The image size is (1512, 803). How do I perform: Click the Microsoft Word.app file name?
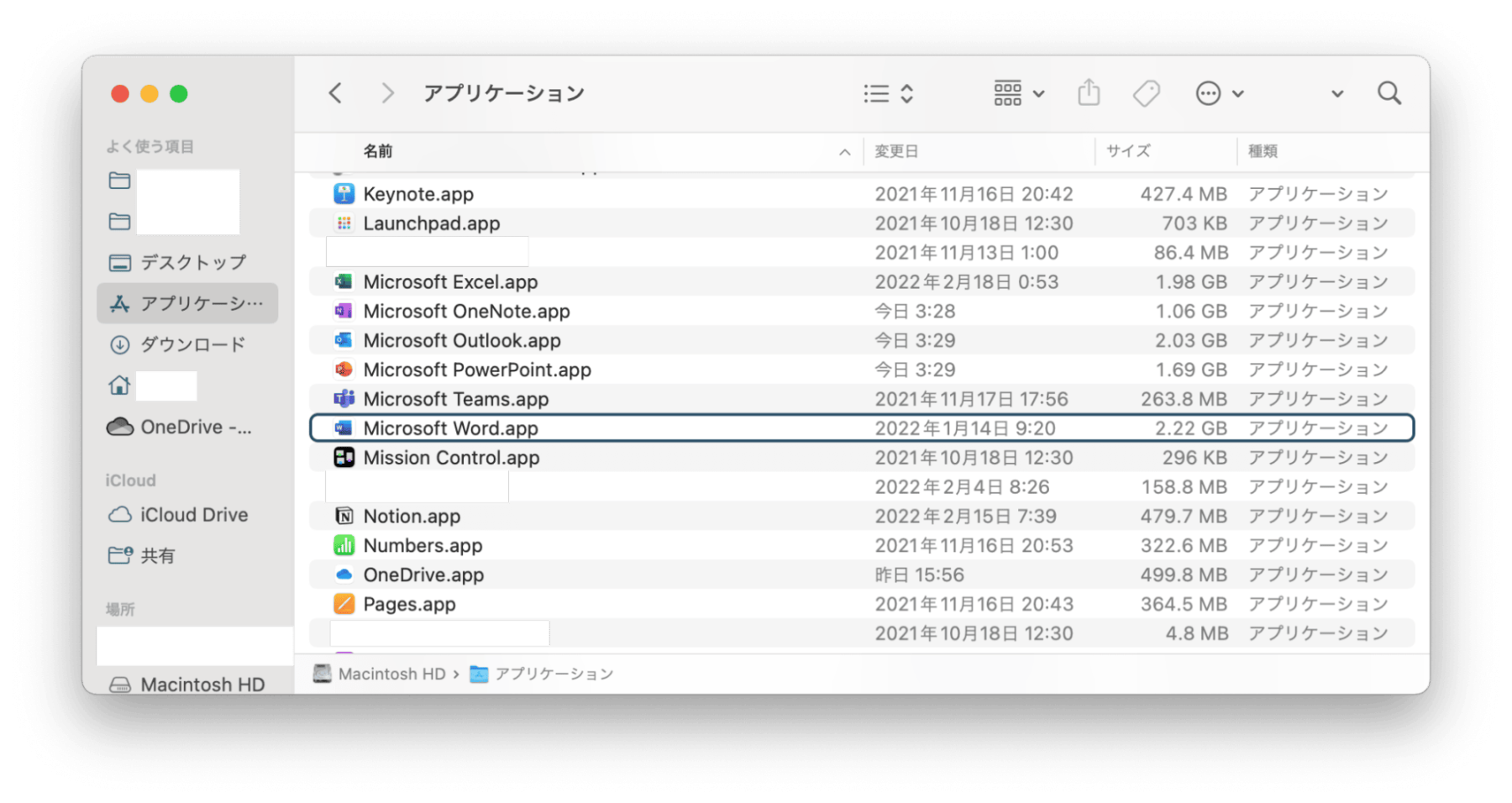click(451, 428)
